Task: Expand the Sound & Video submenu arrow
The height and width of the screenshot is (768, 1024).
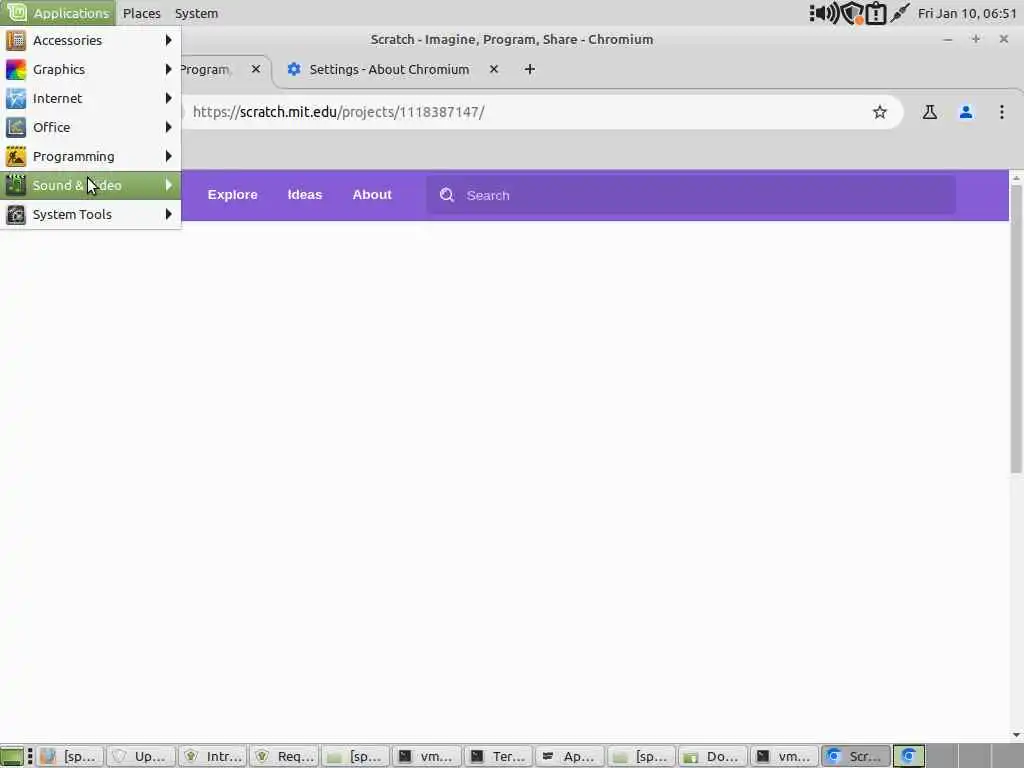Action: tap(168, 185)
